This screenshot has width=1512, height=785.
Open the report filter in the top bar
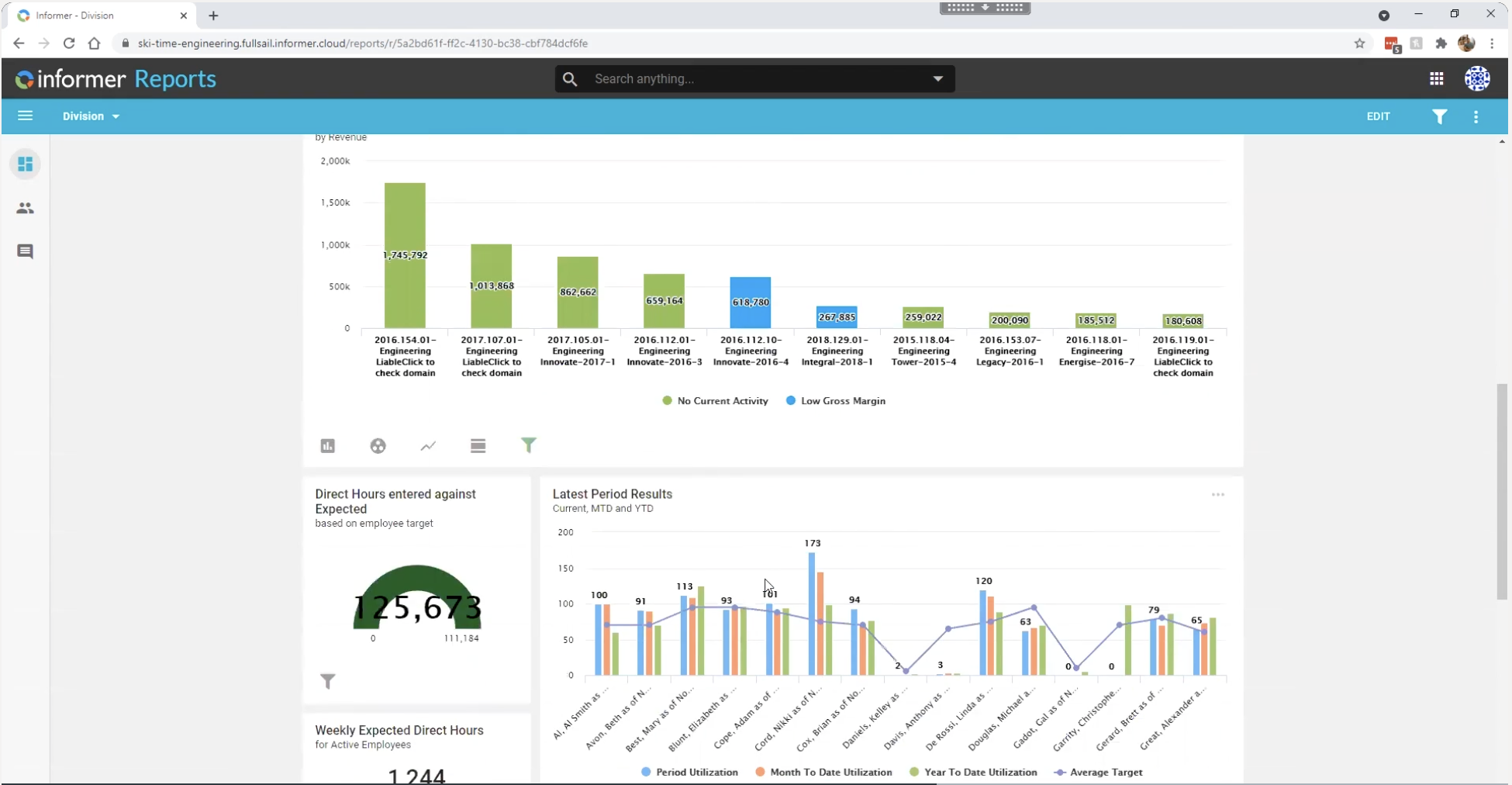[x=1440, y=116]
